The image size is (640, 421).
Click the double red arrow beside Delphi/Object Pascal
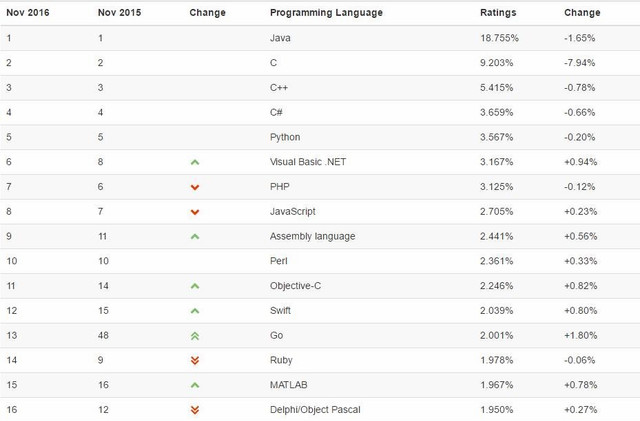(x=195, y=410)
